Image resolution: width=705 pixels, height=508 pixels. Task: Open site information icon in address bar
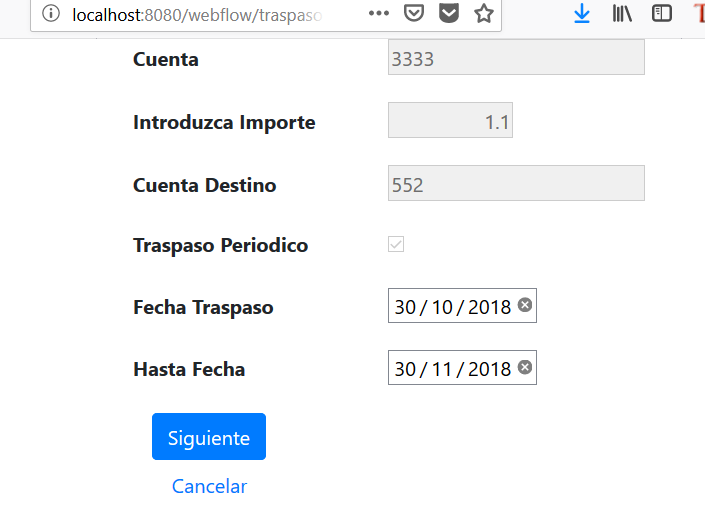51,13
